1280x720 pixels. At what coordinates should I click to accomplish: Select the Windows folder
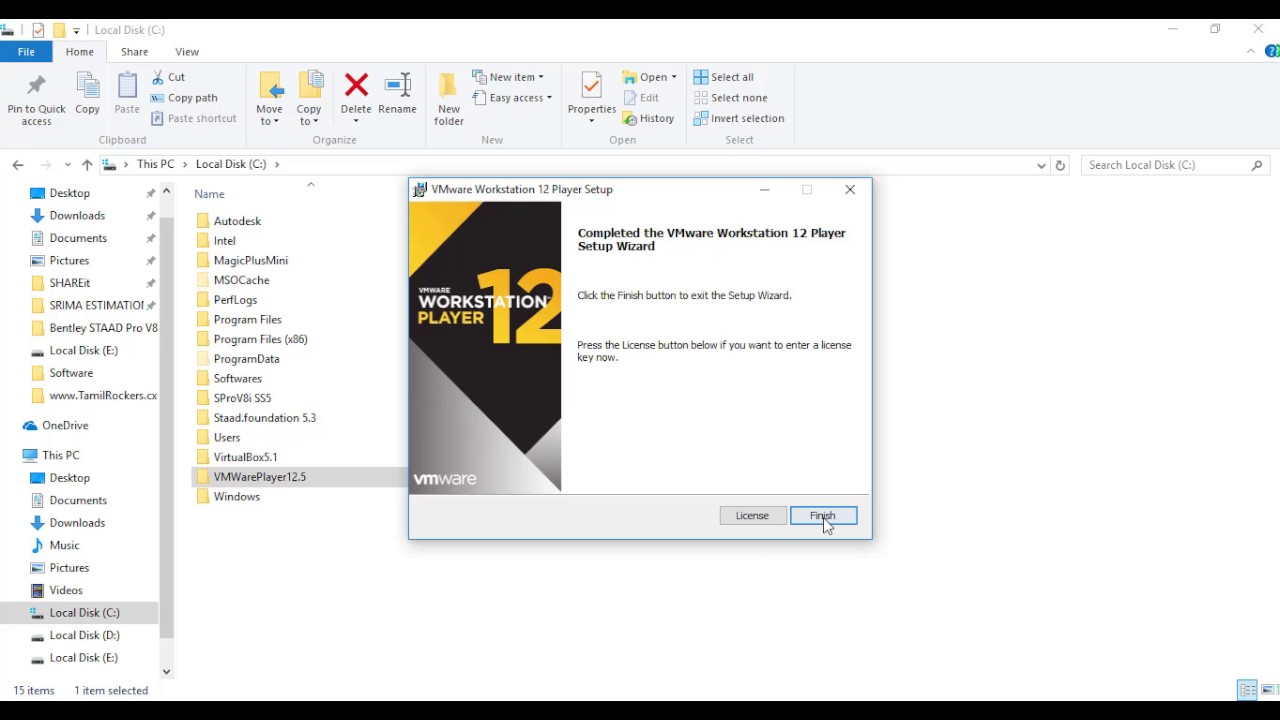(x=236, y=497)
